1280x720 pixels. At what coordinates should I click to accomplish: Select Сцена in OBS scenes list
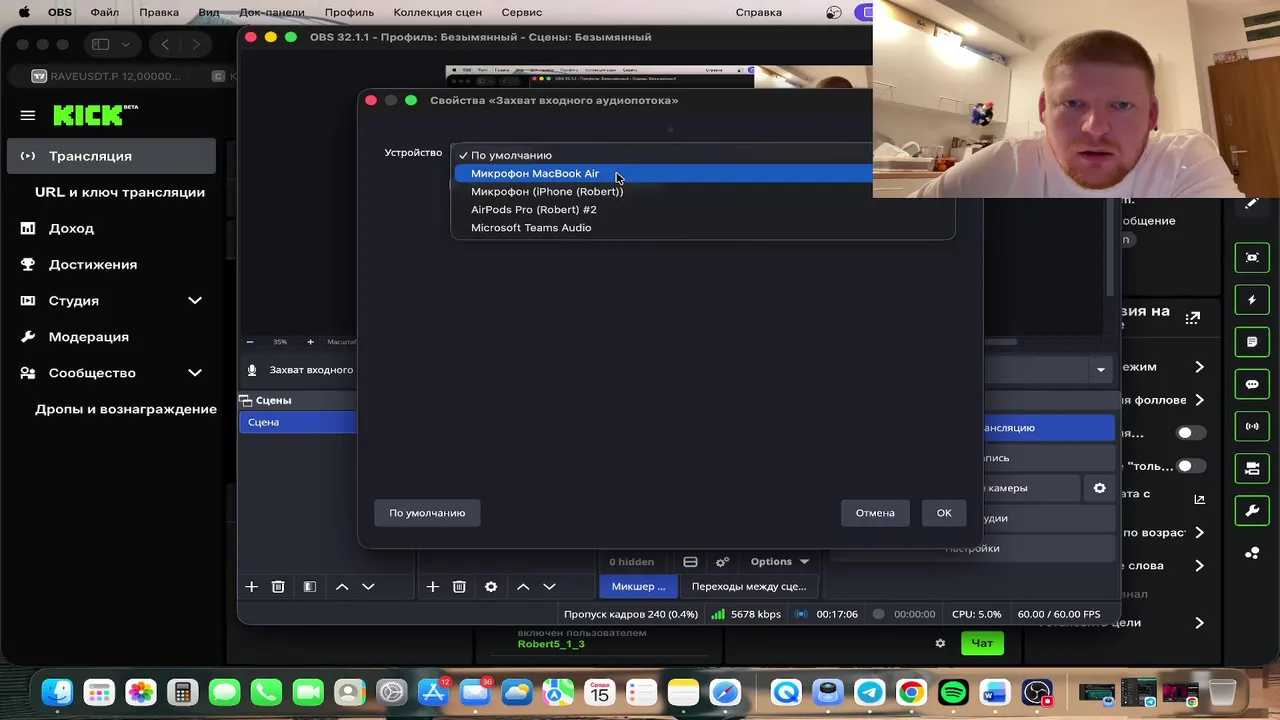click(x=297, y=422)
